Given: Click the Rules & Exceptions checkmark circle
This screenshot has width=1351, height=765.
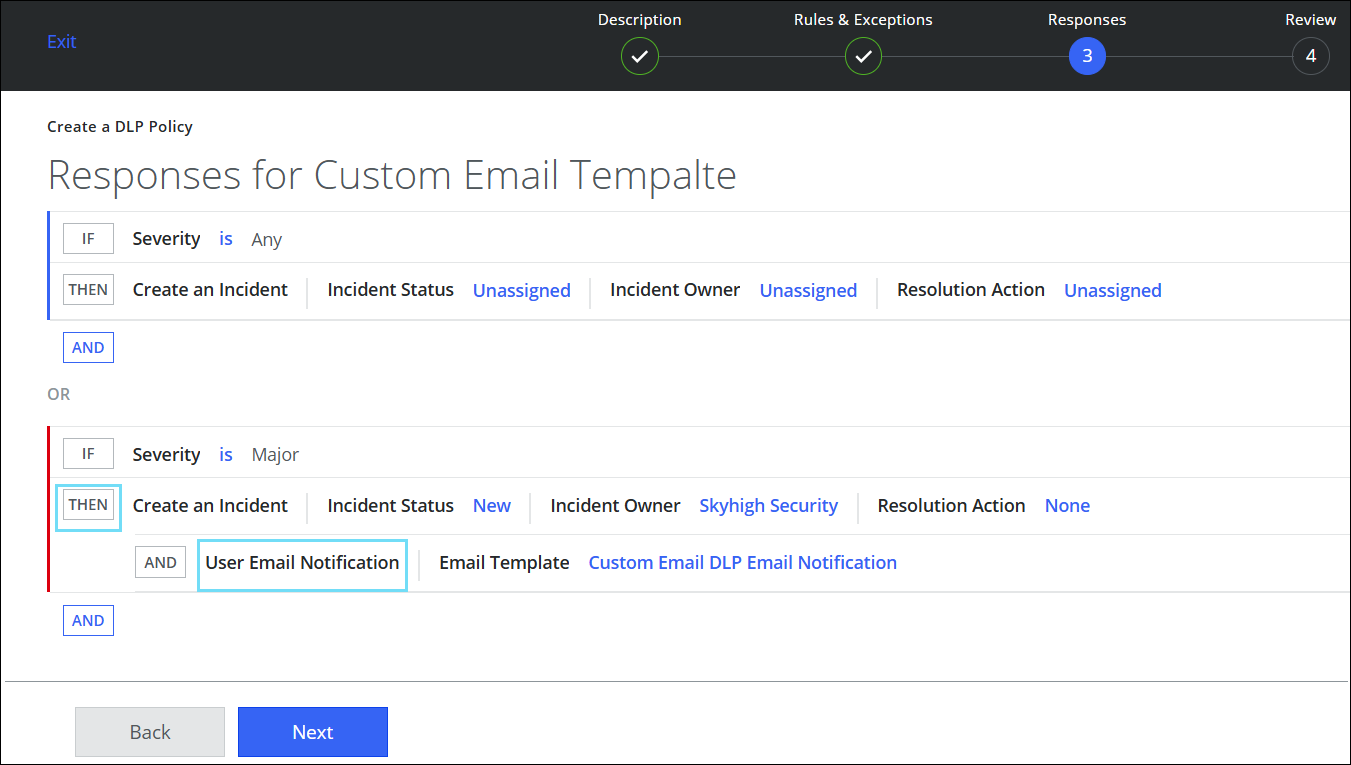Looking at the screenshot, I should click(863, 57).
